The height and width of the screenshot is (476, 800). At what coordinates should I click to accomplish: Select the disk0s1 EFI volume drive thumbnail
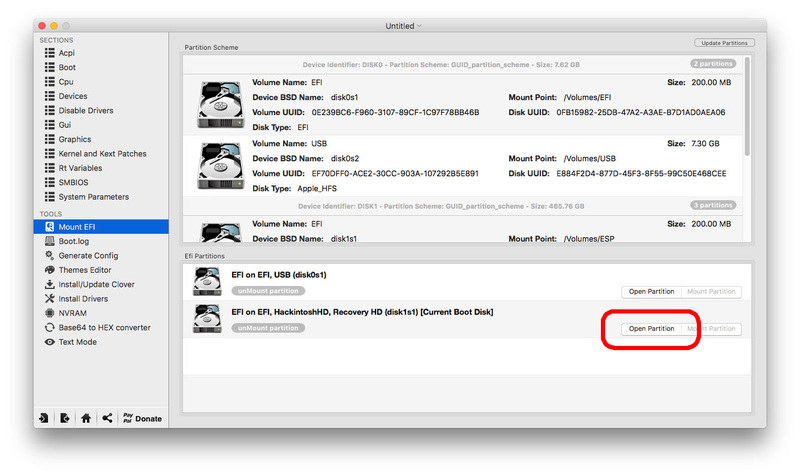point(220,104)
